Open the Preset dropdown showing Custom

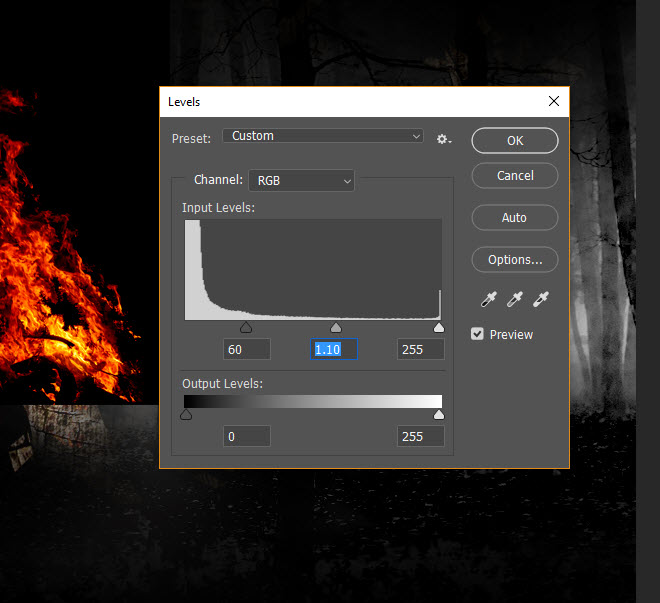coord(323,136)
